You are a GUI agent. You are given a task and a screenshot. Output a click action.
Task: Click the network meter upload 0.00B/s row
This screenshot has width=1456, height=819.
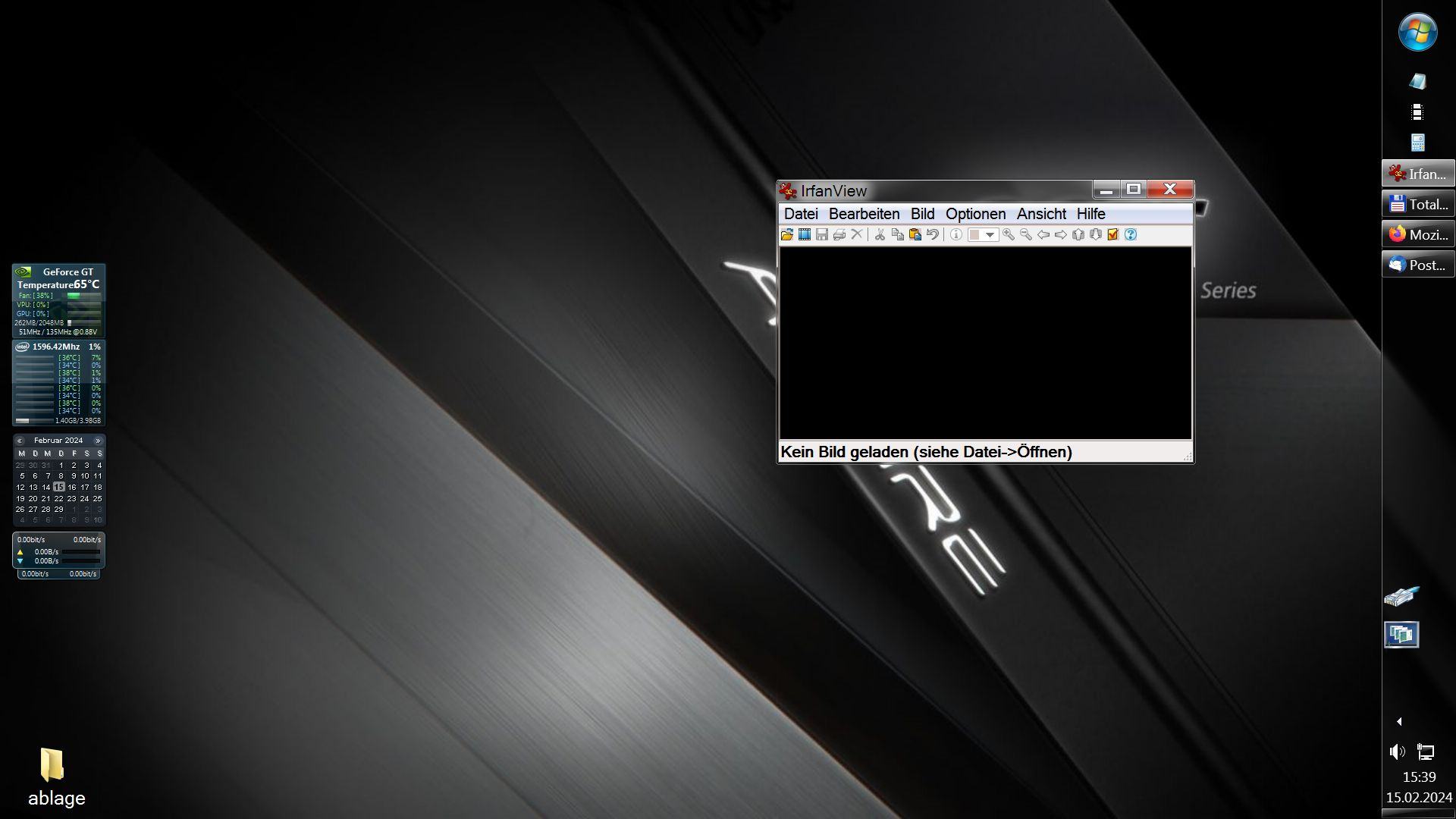(58, 552)
